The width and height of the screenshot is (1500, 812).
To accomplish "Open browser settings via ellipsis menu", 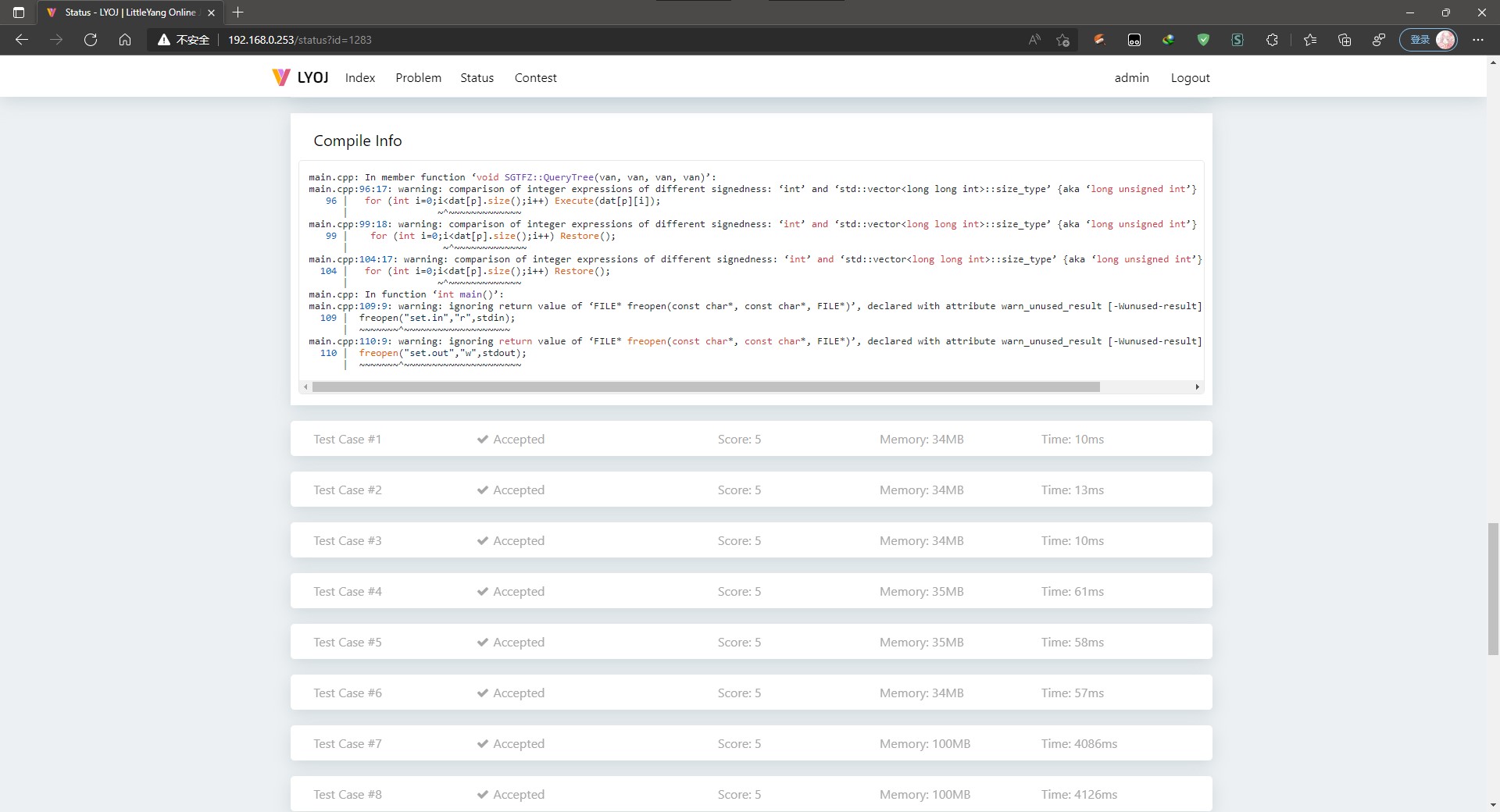I will pos(1478,40).
